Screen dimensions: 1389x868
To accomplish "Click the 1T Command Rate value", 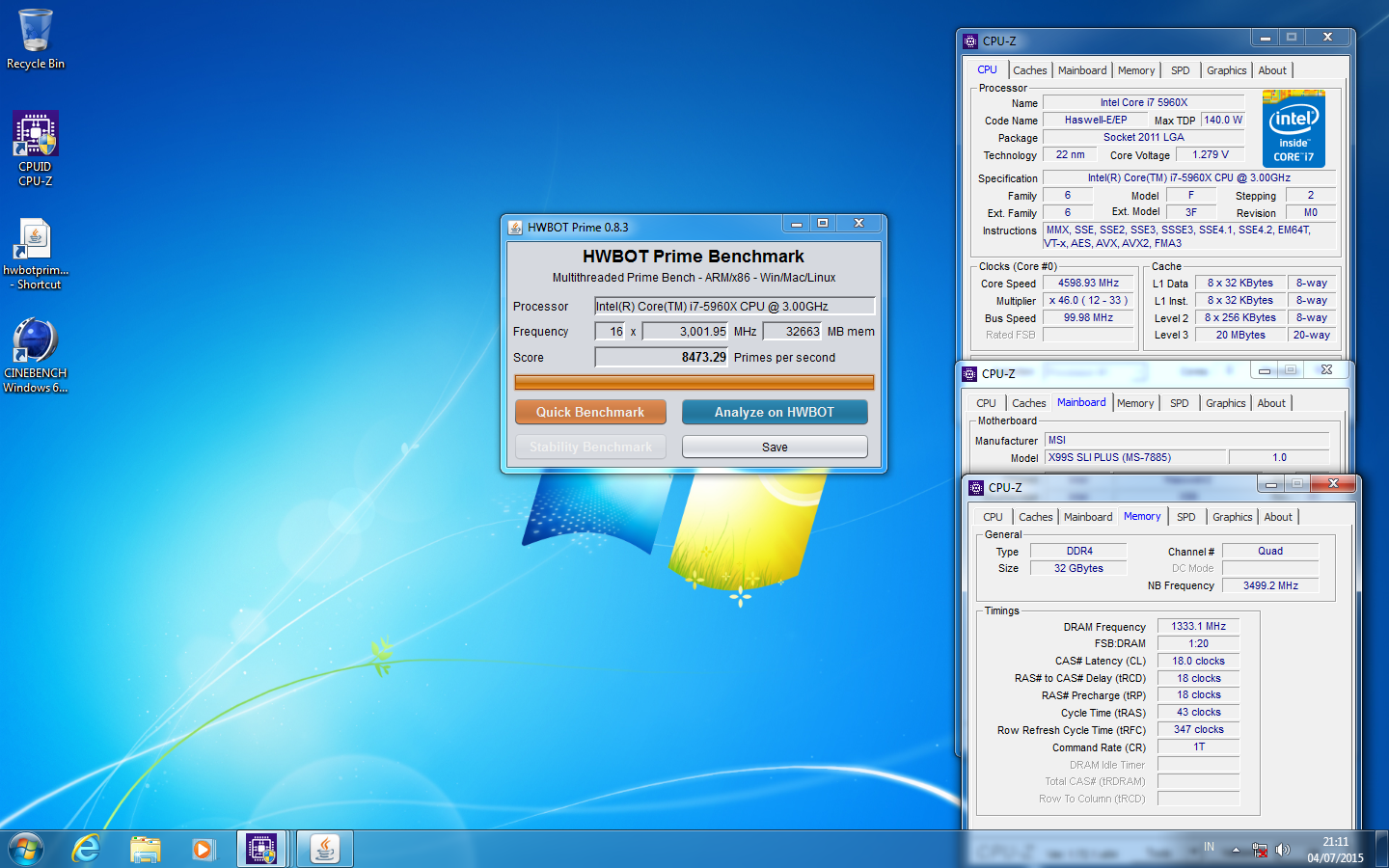I will tap(1198, 747).
